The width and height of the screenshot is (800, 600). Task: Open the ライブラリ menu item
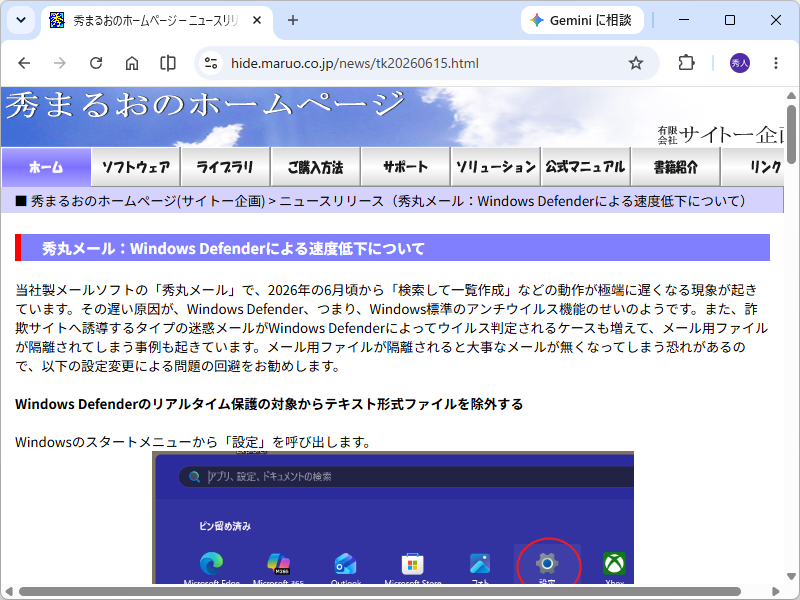pos(225,167)
